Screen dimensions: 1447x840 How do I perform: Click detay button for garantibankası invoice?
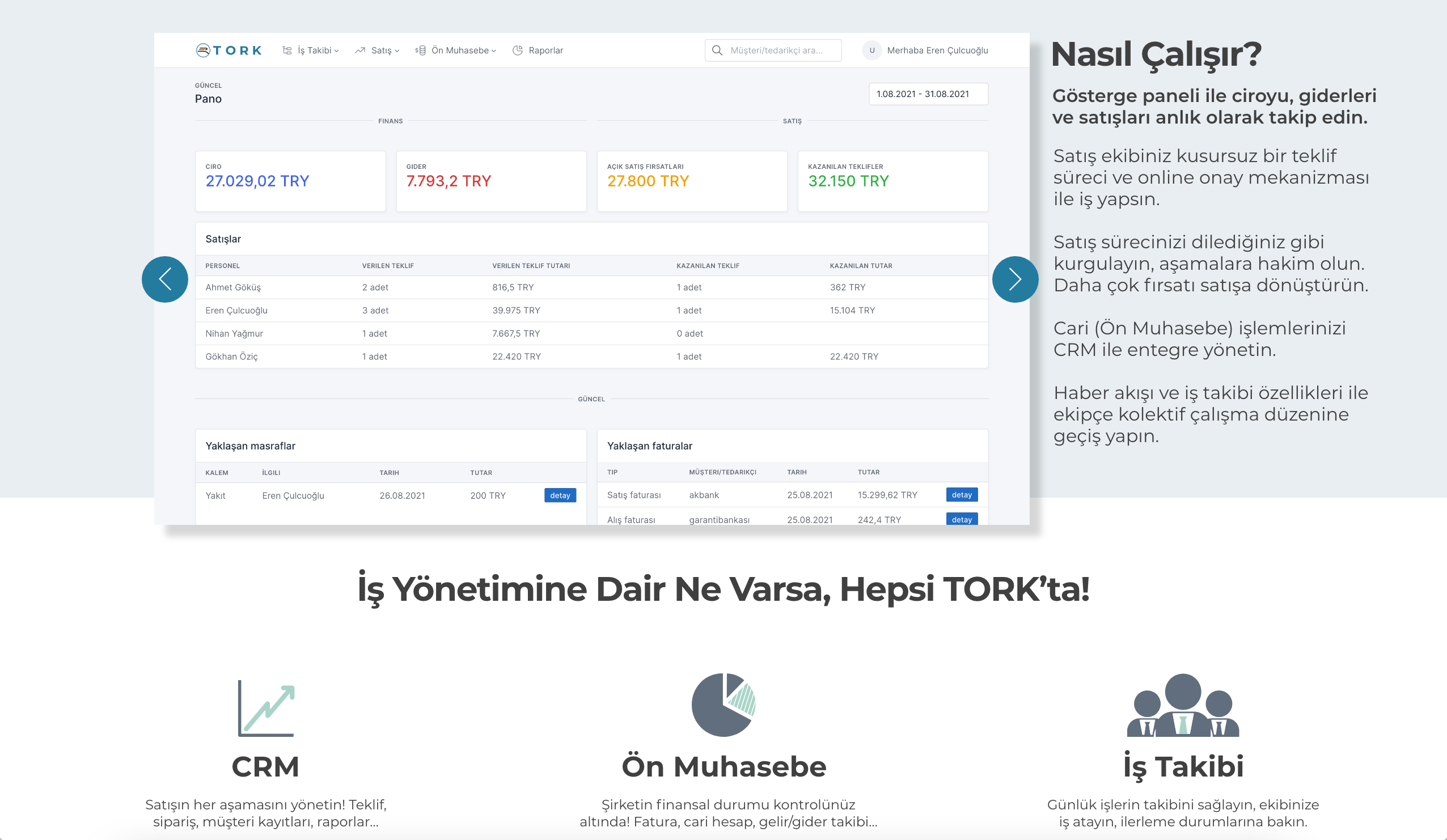962,519
